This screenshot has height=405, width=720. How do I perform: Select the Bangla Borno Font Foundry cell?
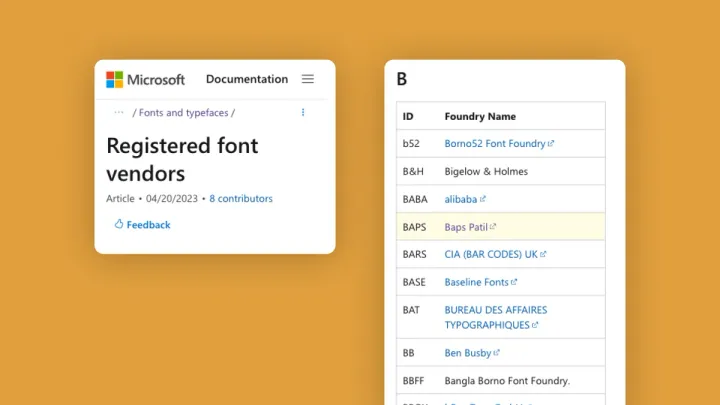tap(507, 381)
